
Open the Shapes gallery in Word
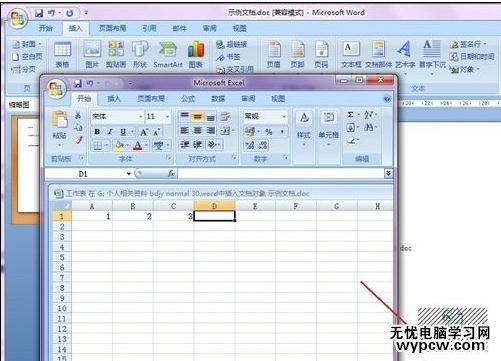coord(140,55)
